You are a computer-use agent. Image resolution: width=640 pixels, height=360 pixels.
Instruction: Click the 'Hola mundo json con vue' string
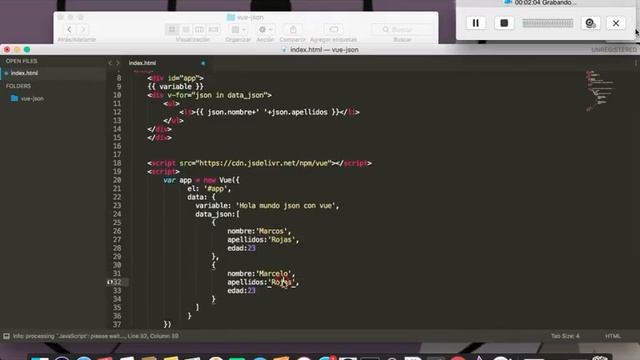(287, 206)
